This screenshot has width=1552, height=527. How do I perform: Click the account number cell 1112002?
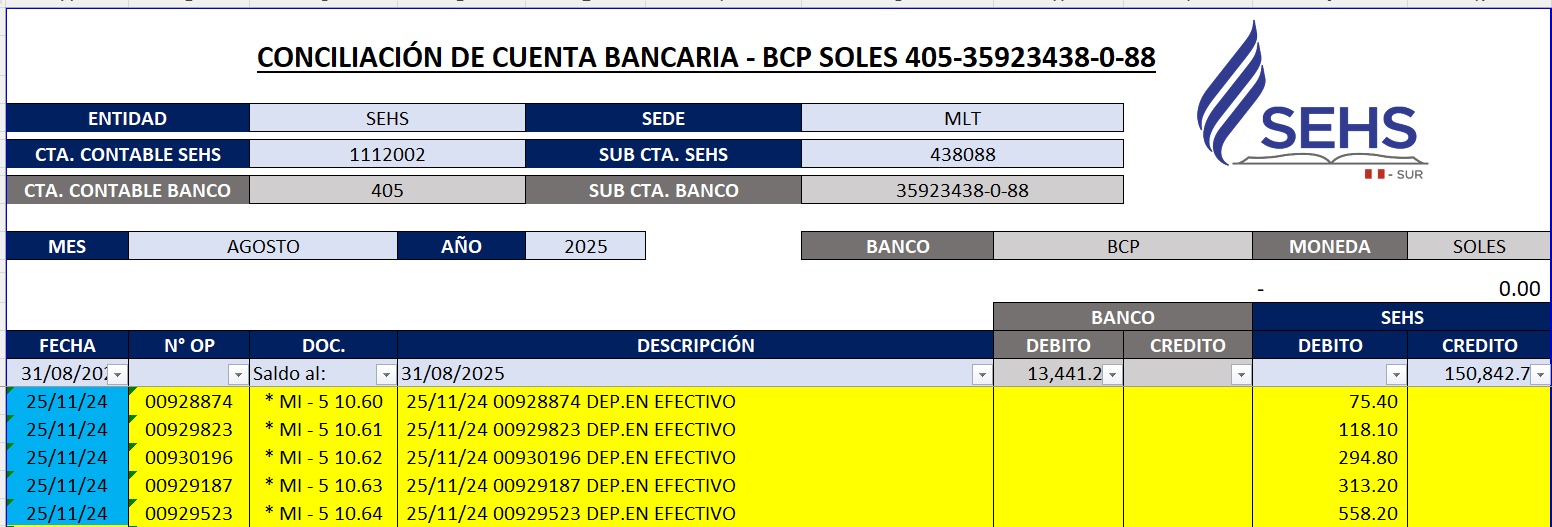pos(387,154)
